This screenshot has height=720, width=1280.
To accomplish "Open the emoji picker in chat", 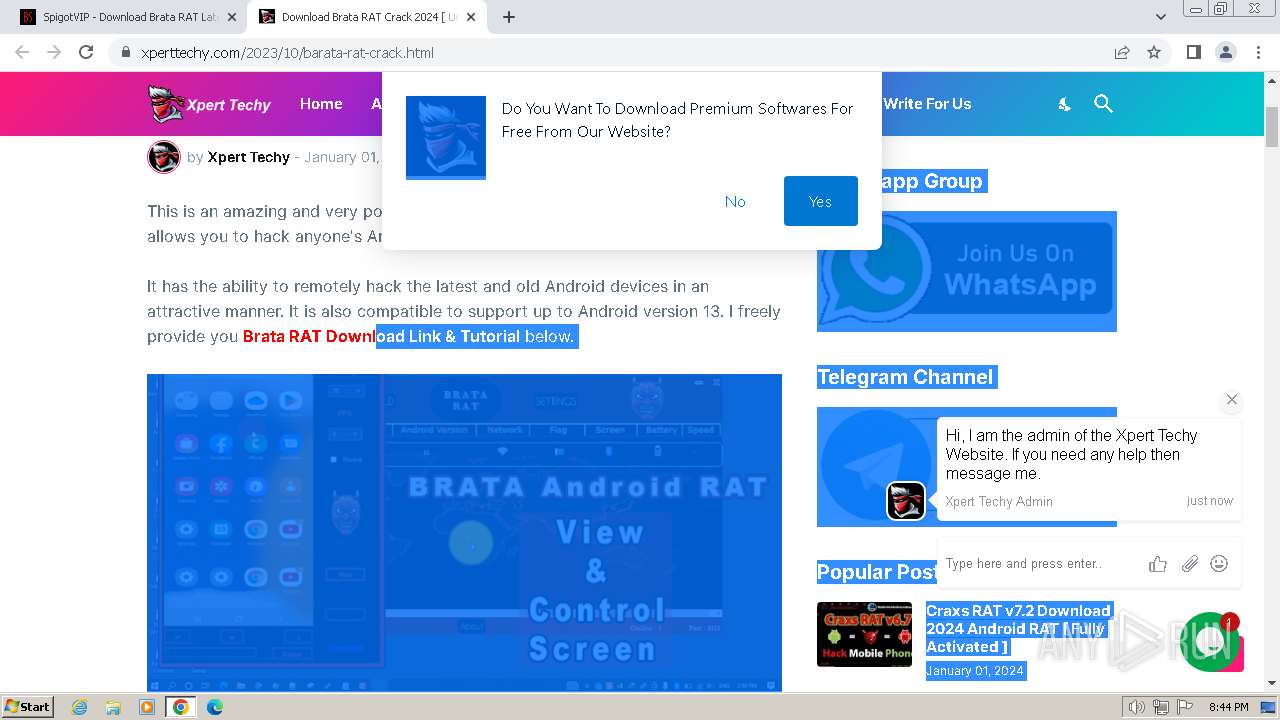I will pos(1219,564).
